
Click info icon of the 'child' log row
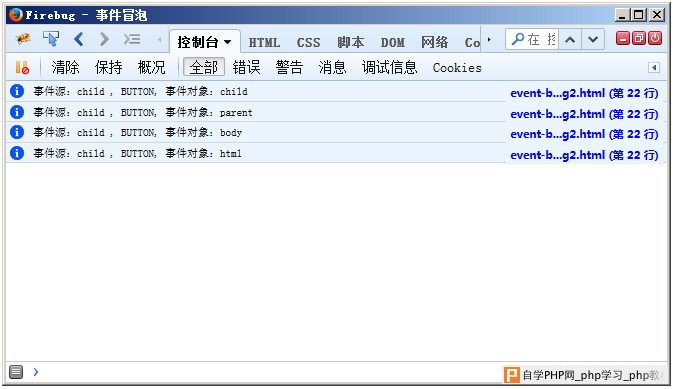(x=17, y=91)
